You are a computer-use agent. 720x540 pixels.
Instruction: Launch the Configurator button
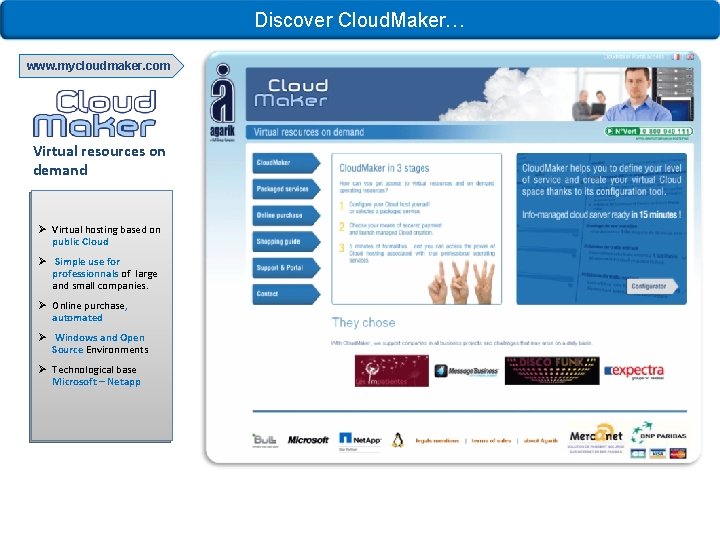click(x=652, y=286)
